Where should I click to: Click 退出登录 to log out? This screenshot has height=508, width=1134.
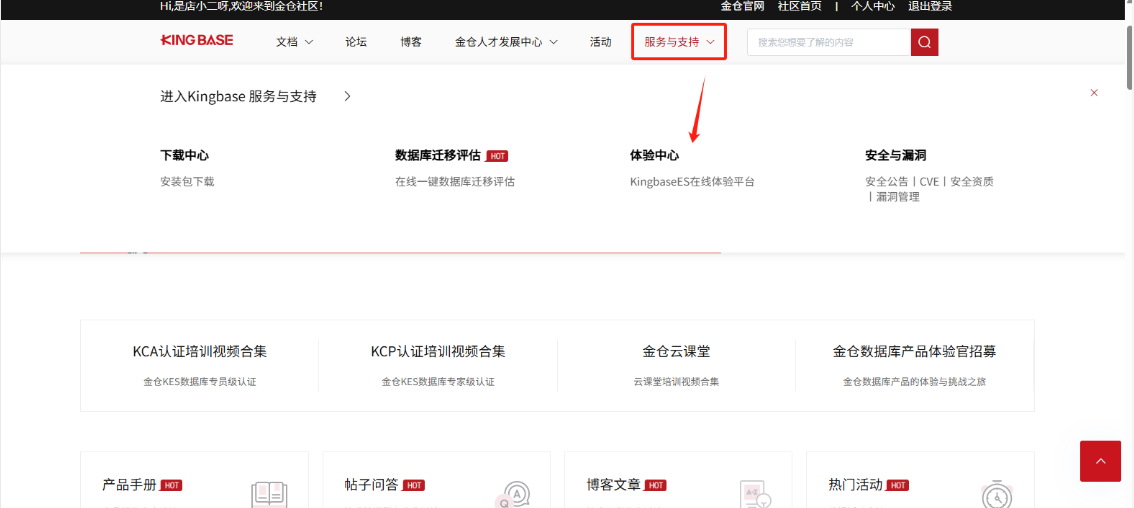[930, 7]
